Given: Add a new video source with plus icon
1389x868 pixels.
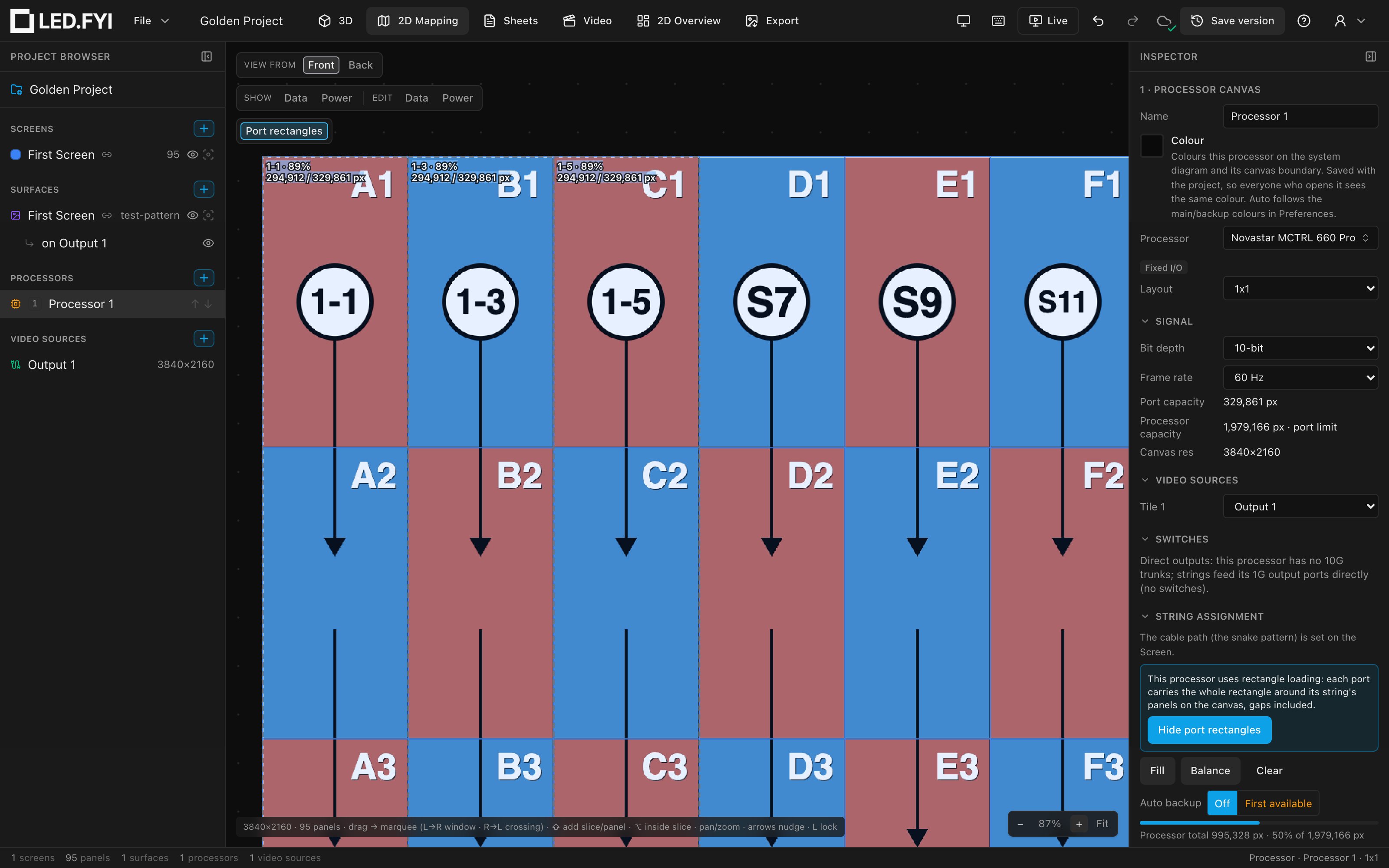Looking at the screenshot, I should [204, 339].
